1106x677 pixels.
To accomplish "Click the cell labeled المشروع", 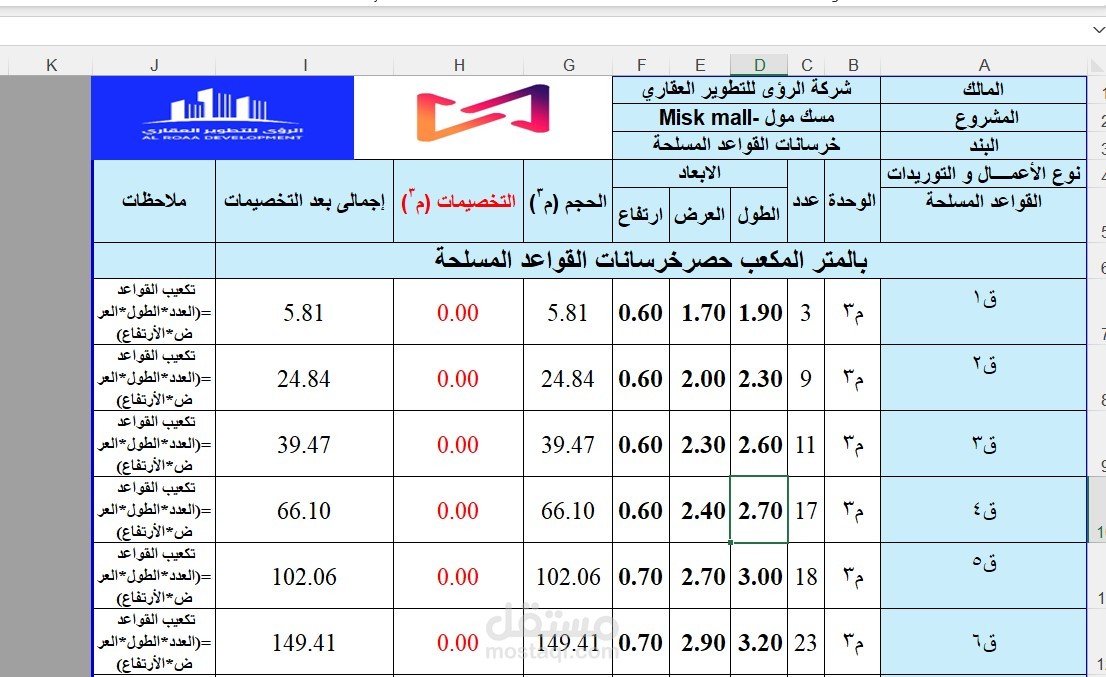I will click(x=984, y=117).
